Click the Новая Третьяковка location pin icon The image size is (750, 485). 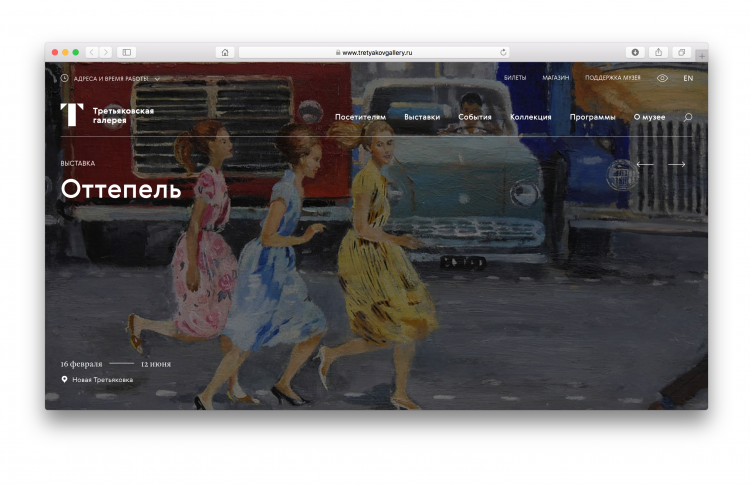pos(64,379)
